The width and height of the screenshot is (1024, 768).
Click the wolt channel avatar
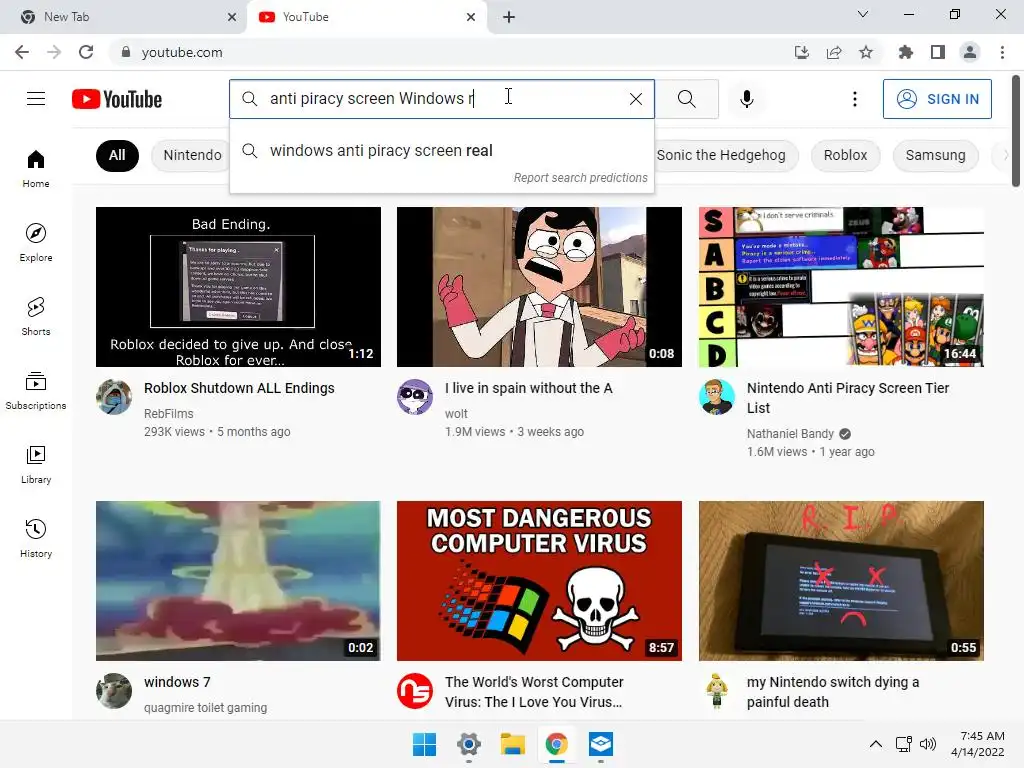point(415,397)
